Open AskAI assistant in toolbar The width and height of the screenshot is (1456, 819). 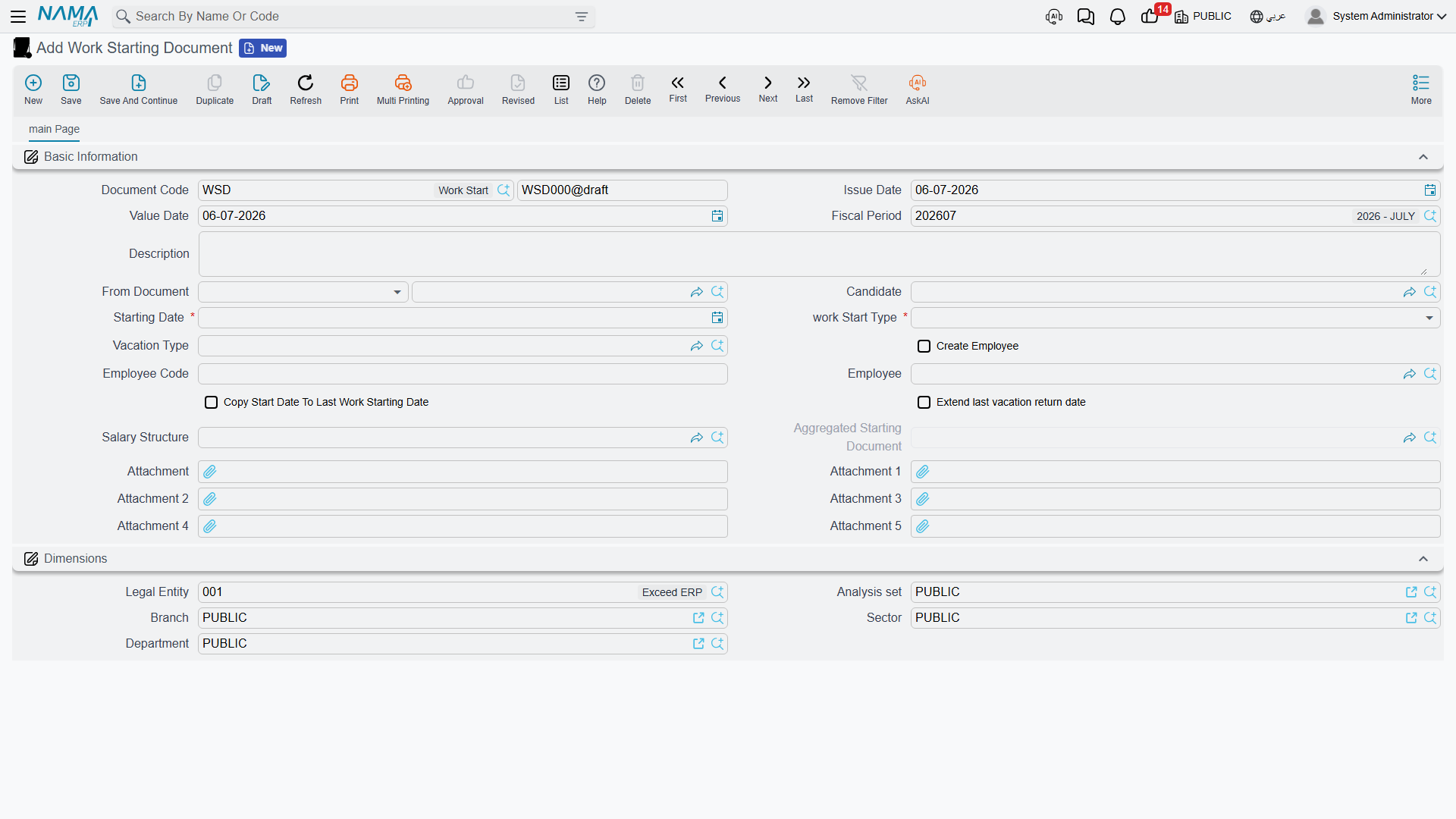pyautogui.click(x=918, y=89)
